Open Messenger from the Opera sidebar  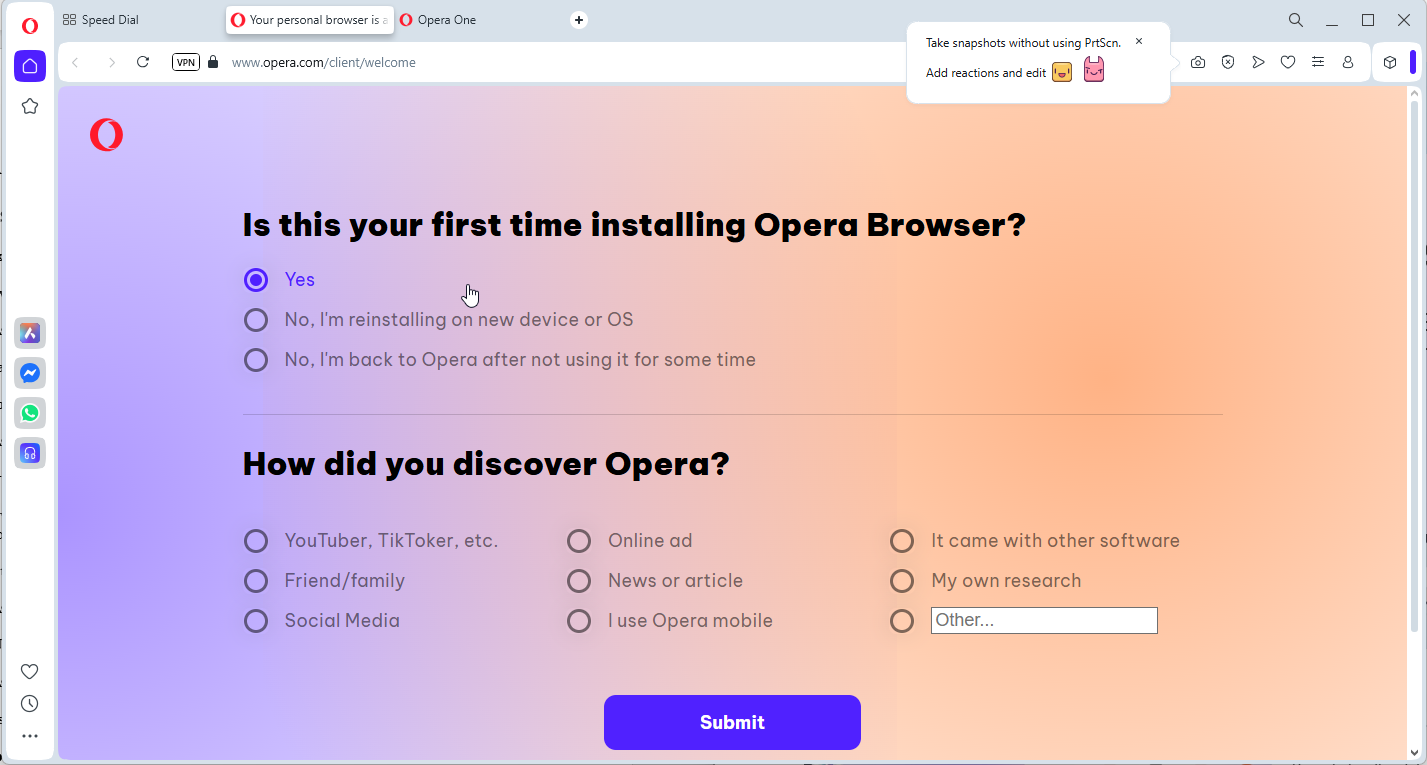30,373
